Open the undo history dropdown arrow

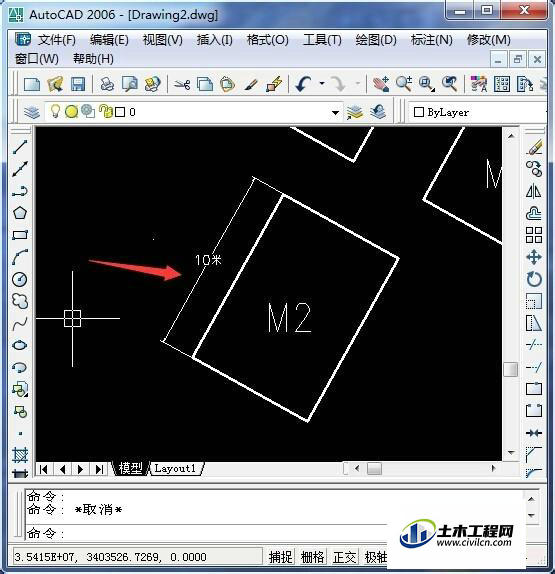(x=322, y=84)
